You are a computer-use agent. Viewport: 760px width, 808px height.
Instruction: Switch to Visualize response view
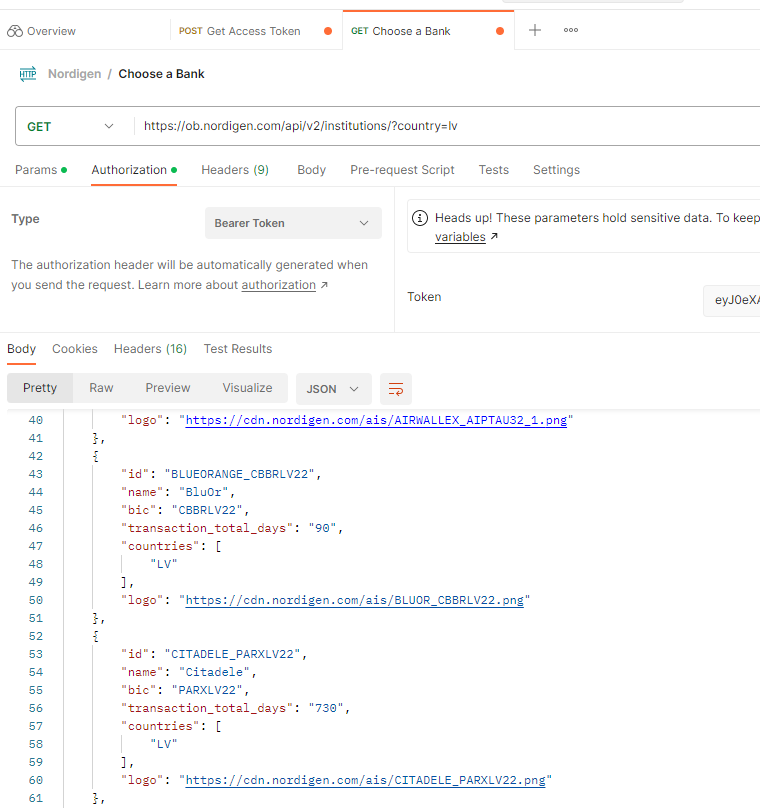coord(247,388)
